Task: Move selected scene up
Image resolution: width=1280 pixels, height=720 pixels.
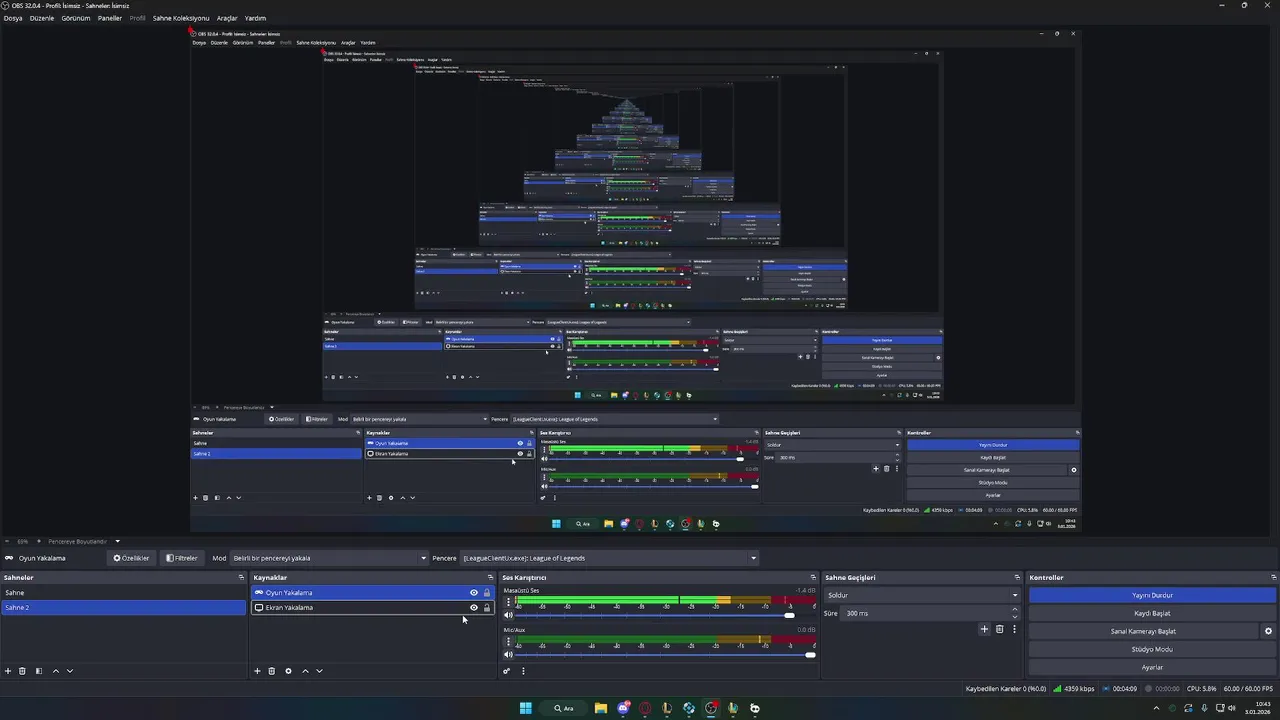Action: 56,671
